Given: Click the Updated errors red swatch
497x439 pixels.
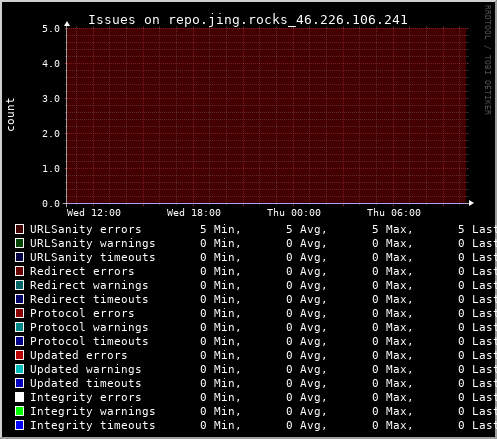Looking at the screenshot, I should click(x=19, y=355).
